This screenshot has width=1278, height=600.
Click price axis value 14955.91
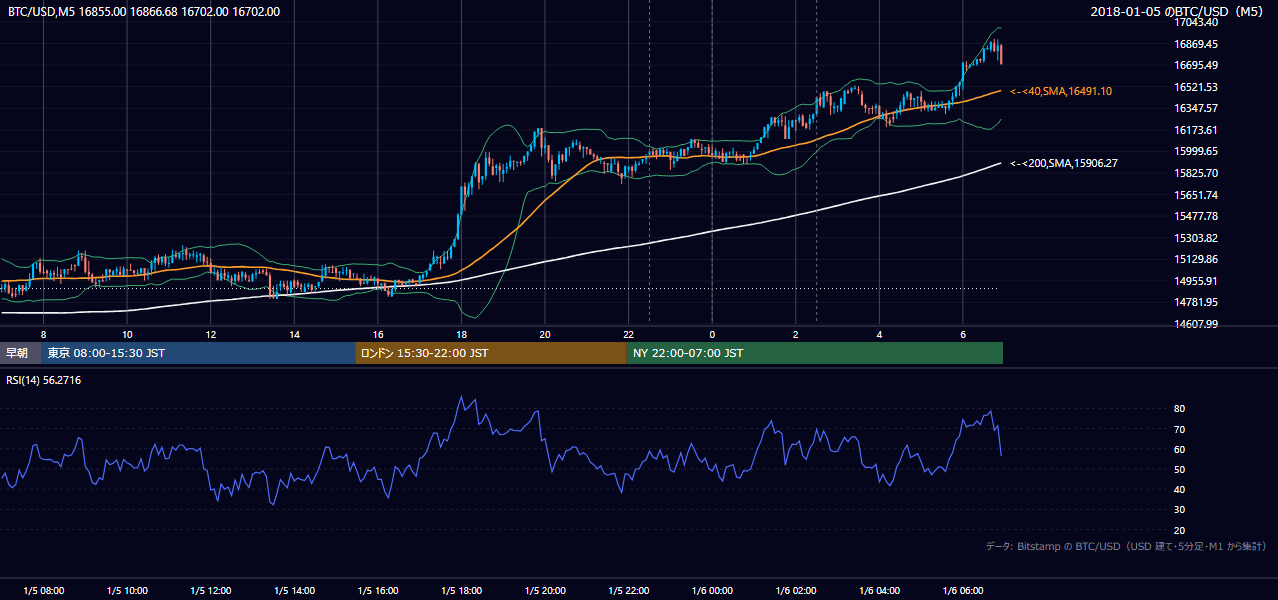(1196, 281)
